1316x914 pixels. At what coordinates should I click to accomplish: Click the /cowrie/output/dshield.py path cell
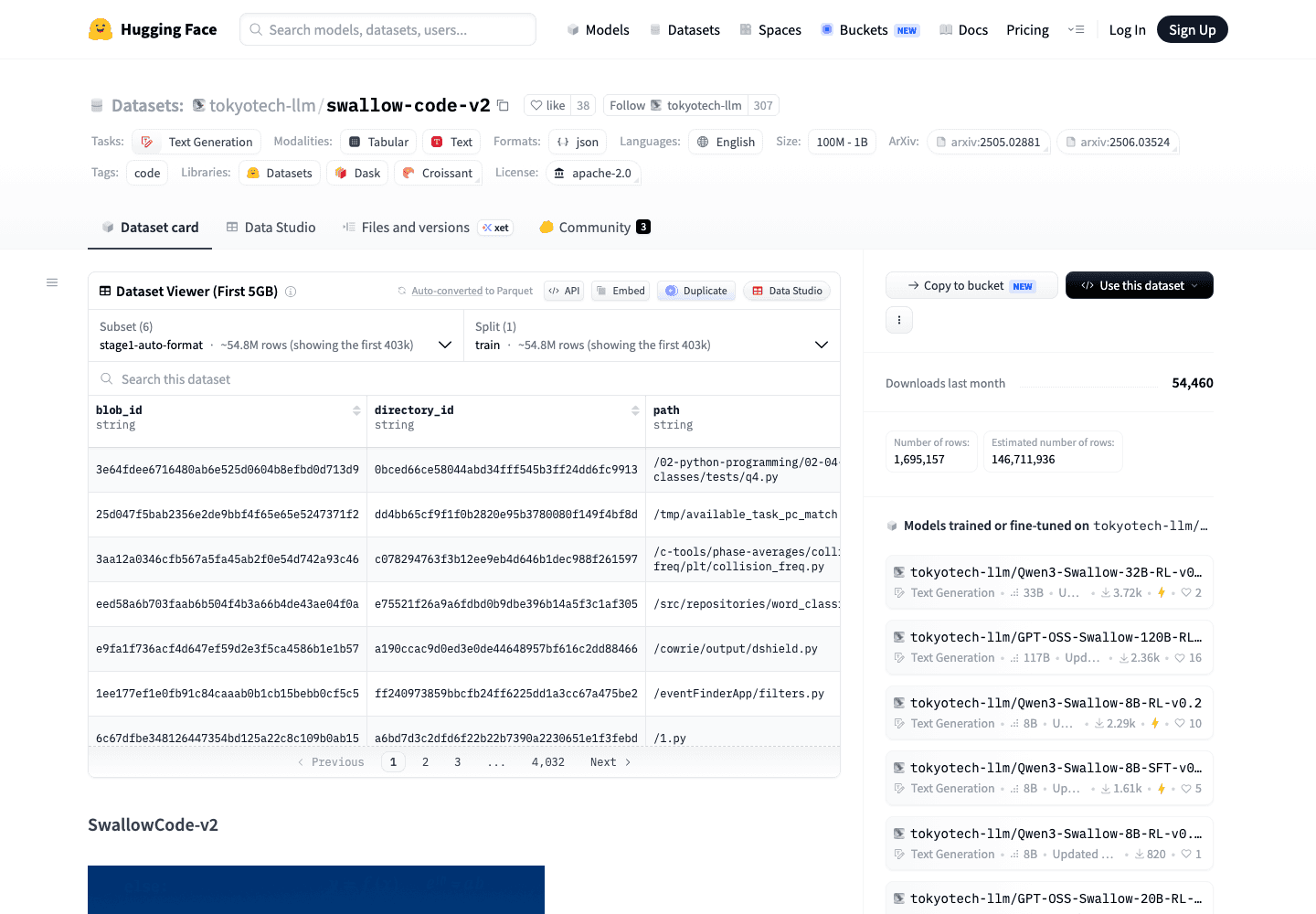tap(742, 649)
